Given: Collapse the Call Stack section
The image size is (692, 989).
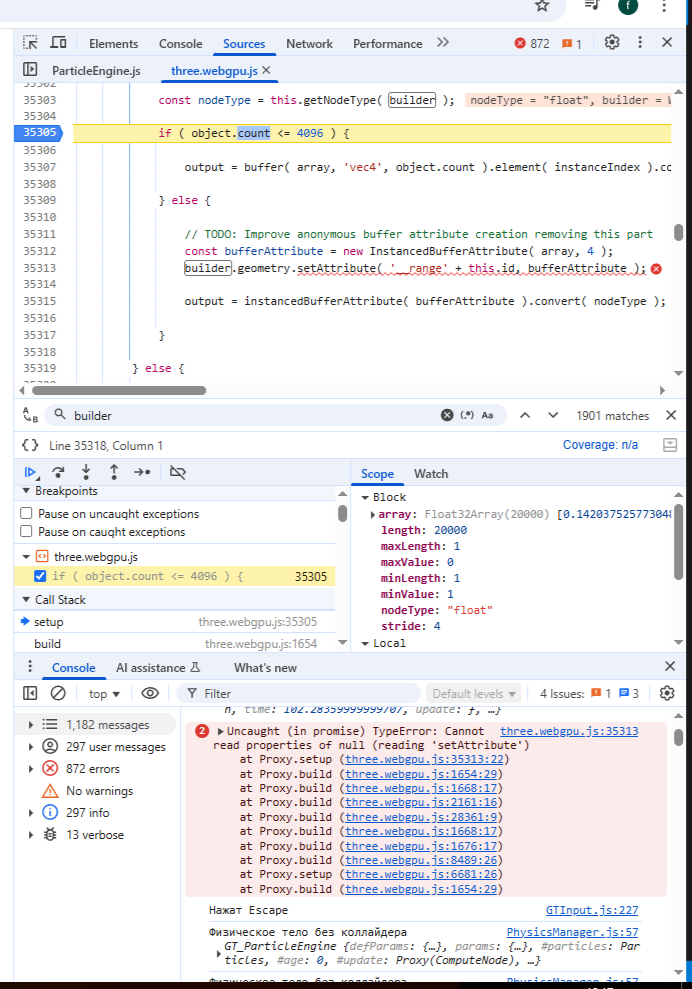Looking at the screenshot, I should pyautogui.click(x=26, y=599).
